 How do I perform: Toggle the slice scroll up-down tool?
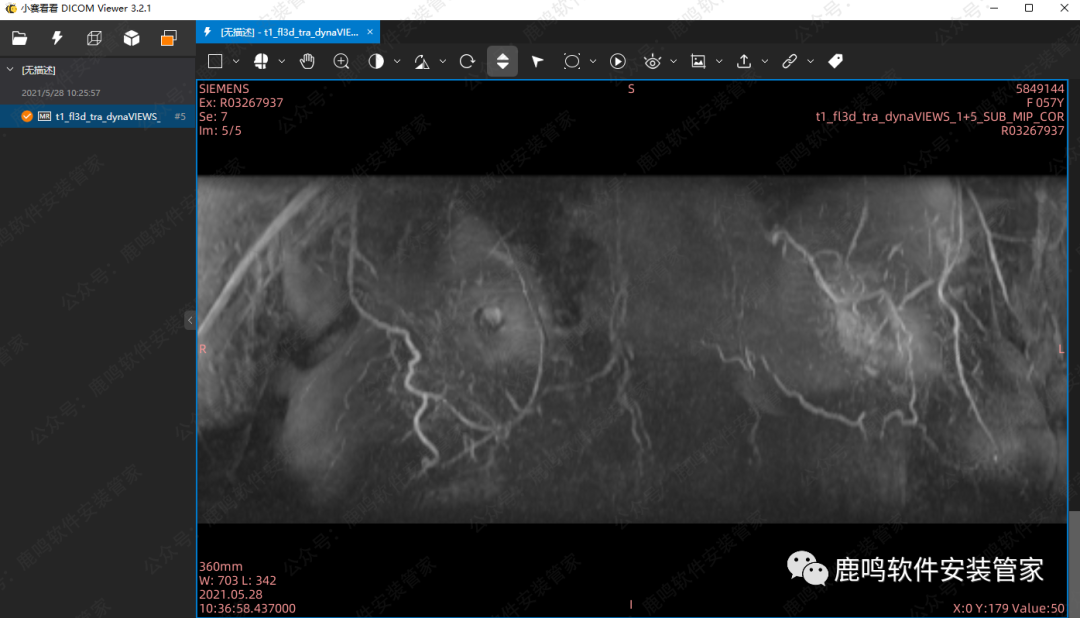502,61
